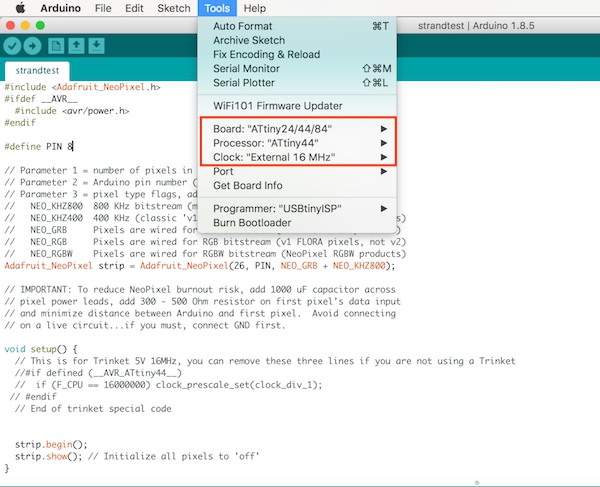600x487 pixels.
Task: Click the "#define PIN 8" code line
Action: coord(38,147)
